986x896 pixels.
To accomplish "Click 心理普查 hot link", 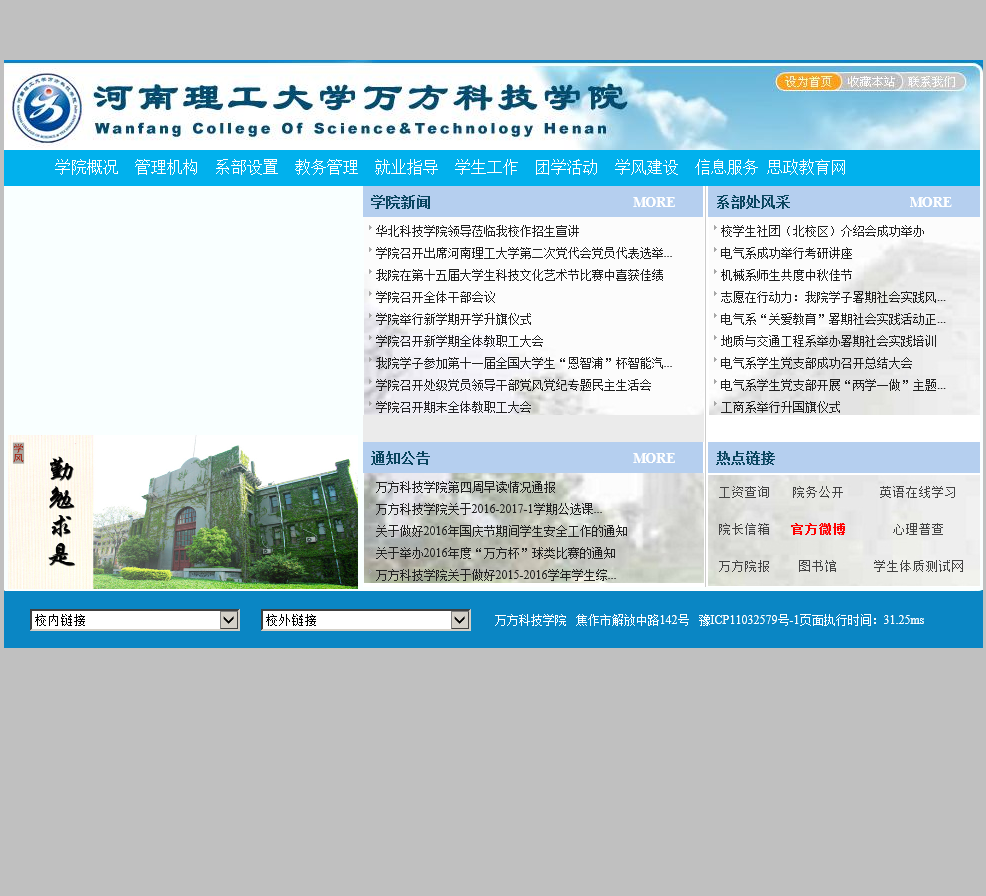I will [917, 529].
